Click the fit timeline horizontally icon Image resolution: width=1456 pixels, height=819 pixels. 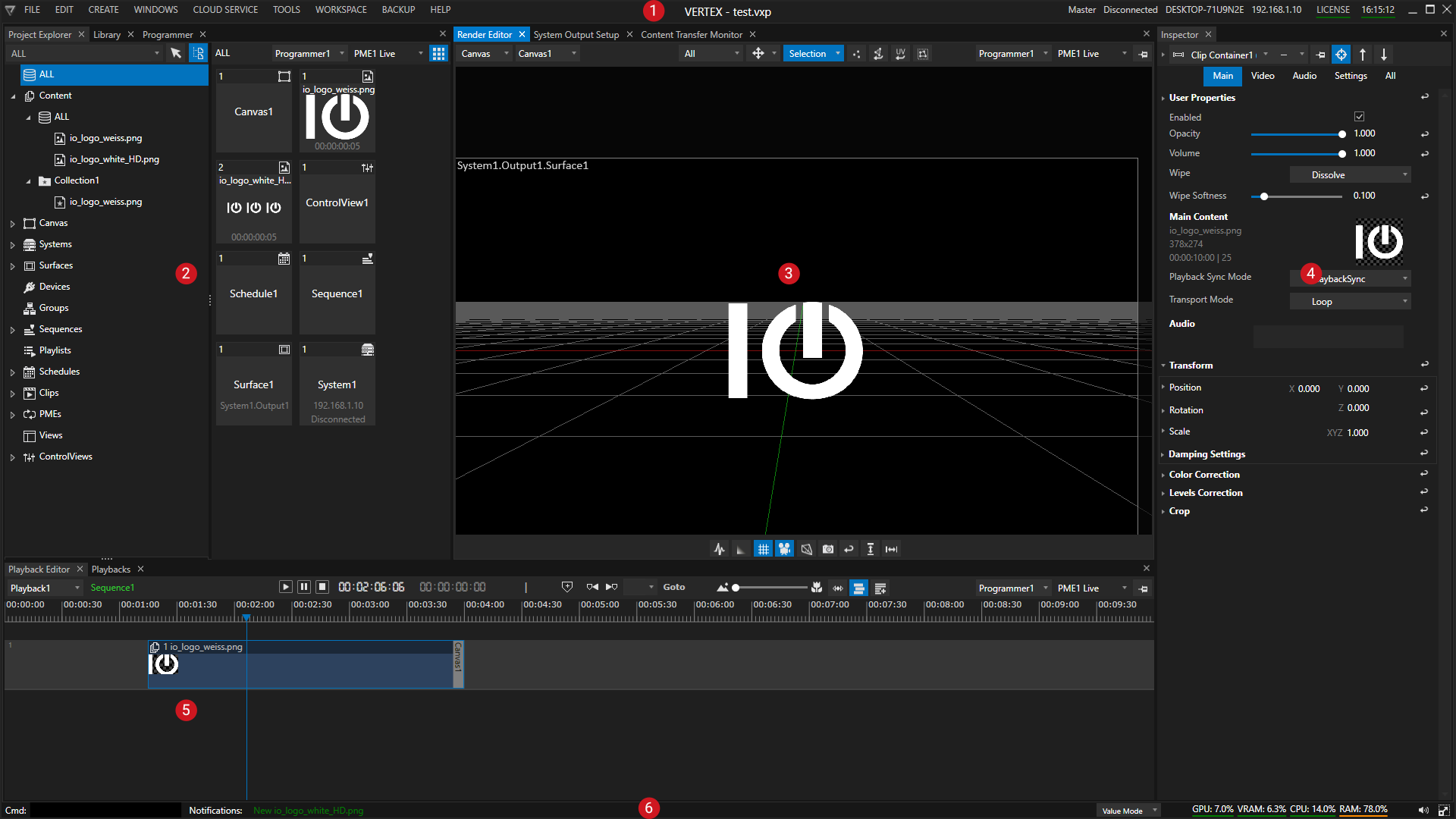[x=838, y=588]
